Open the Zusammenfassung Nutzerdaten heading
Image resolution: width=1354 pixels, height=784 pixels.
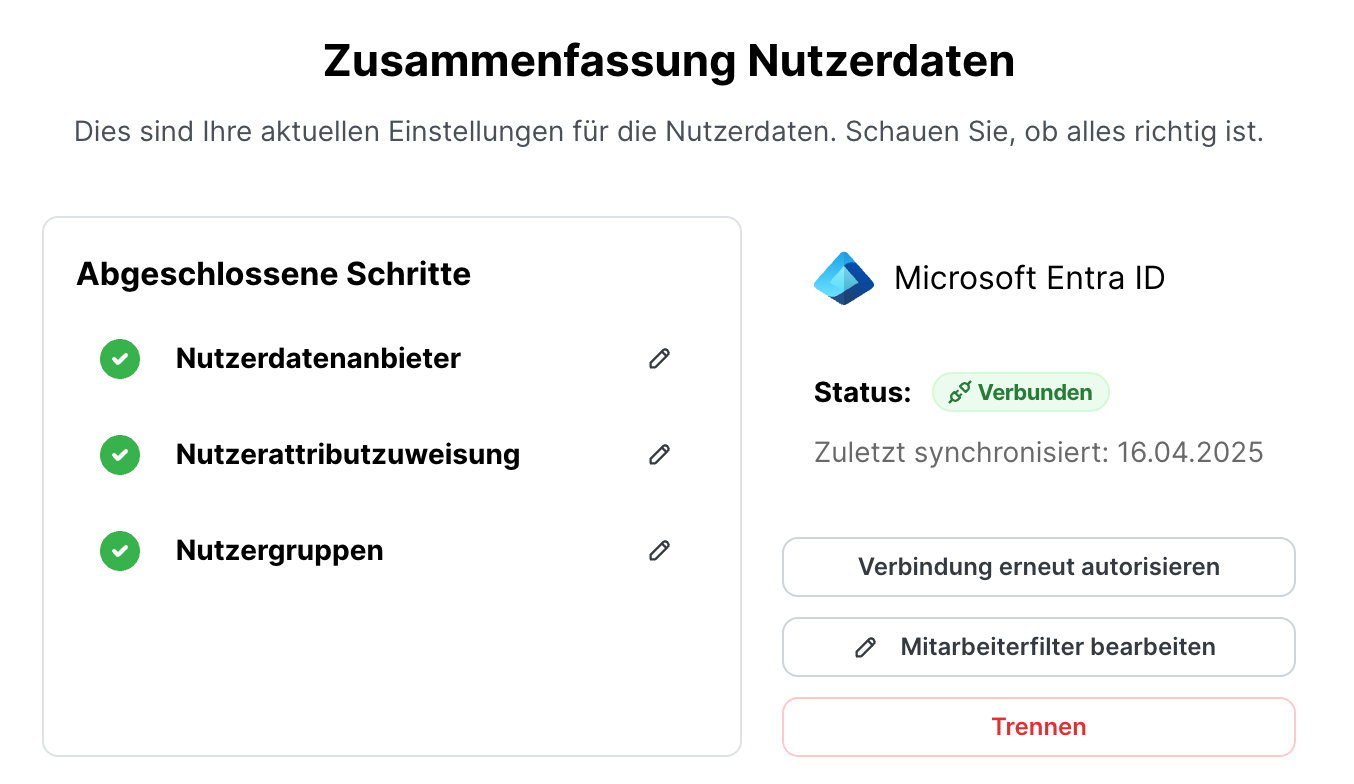[x=668, y=60]
